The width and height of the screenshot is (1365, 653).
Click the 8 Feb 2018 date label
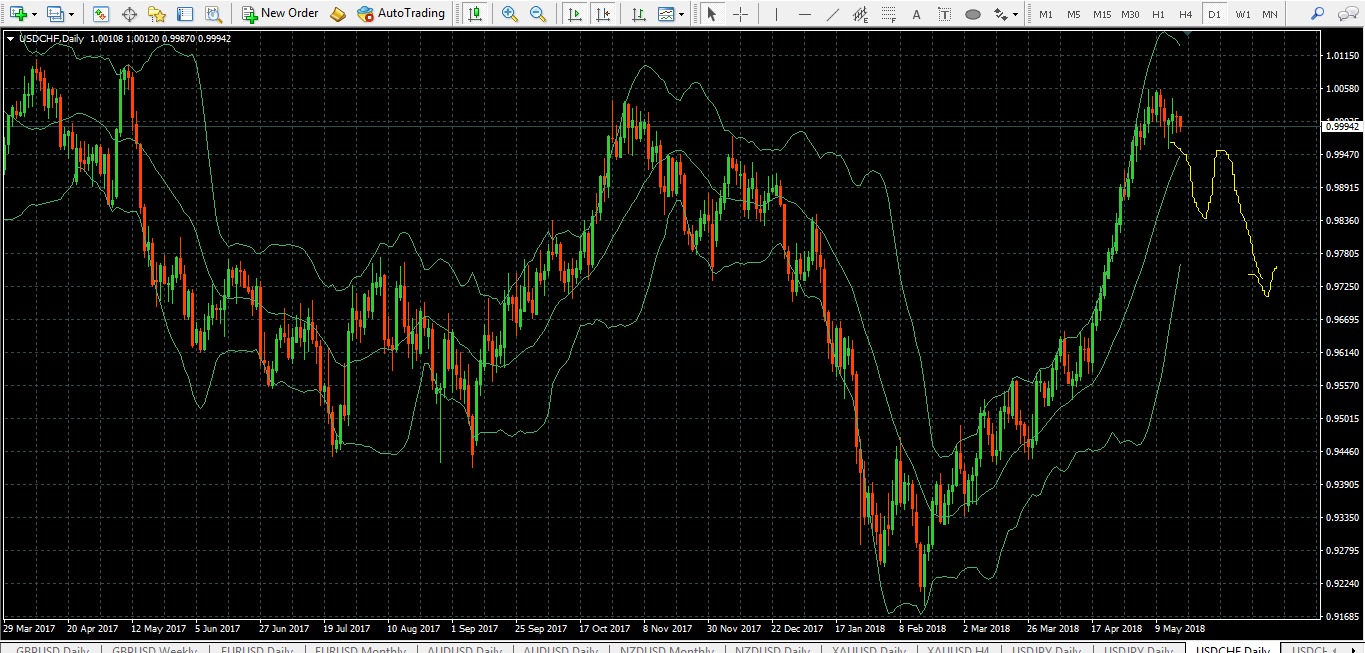coord(923,629)
